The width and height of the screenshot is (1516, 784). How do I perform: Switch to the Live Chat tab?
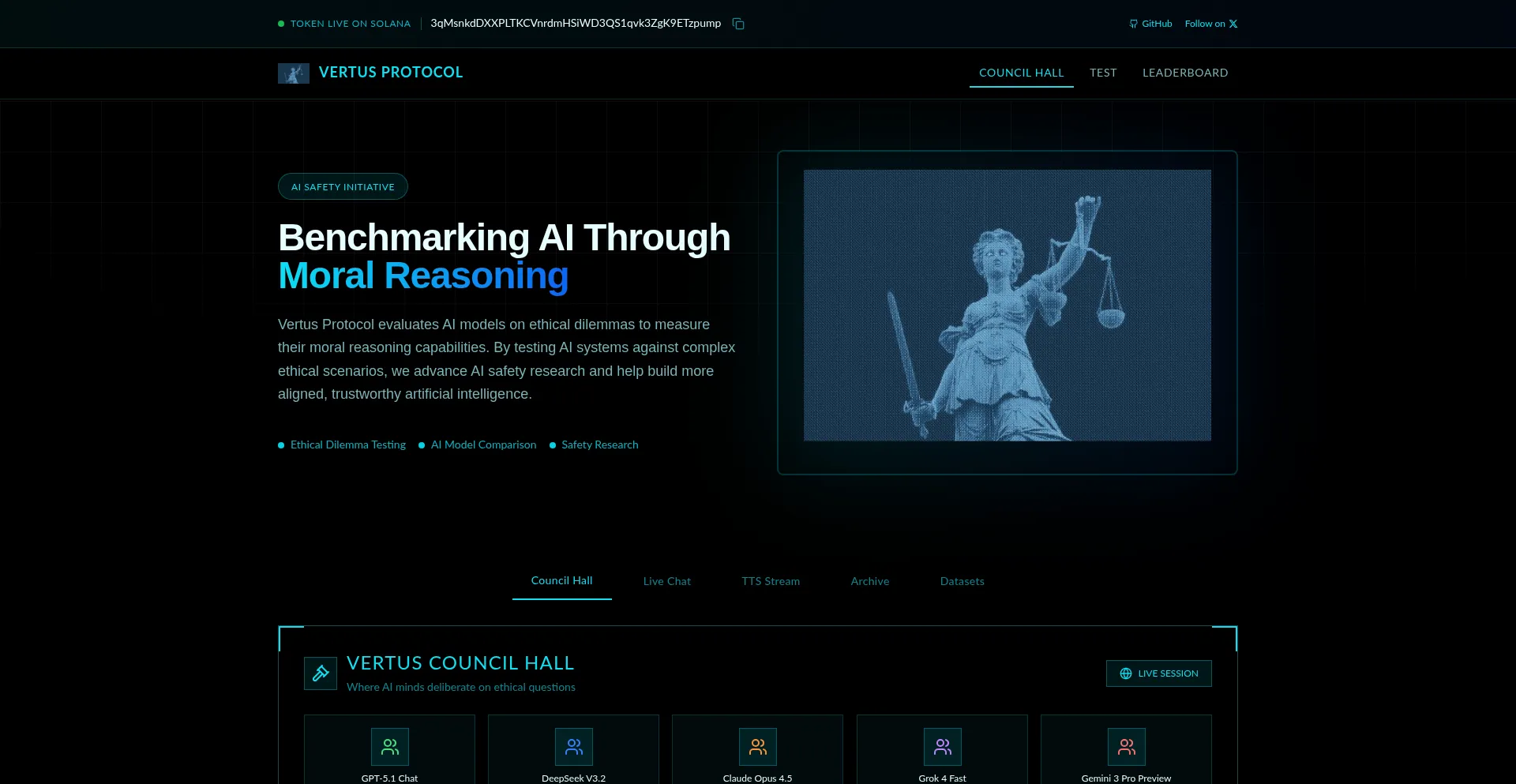click(x=666, y=581)
